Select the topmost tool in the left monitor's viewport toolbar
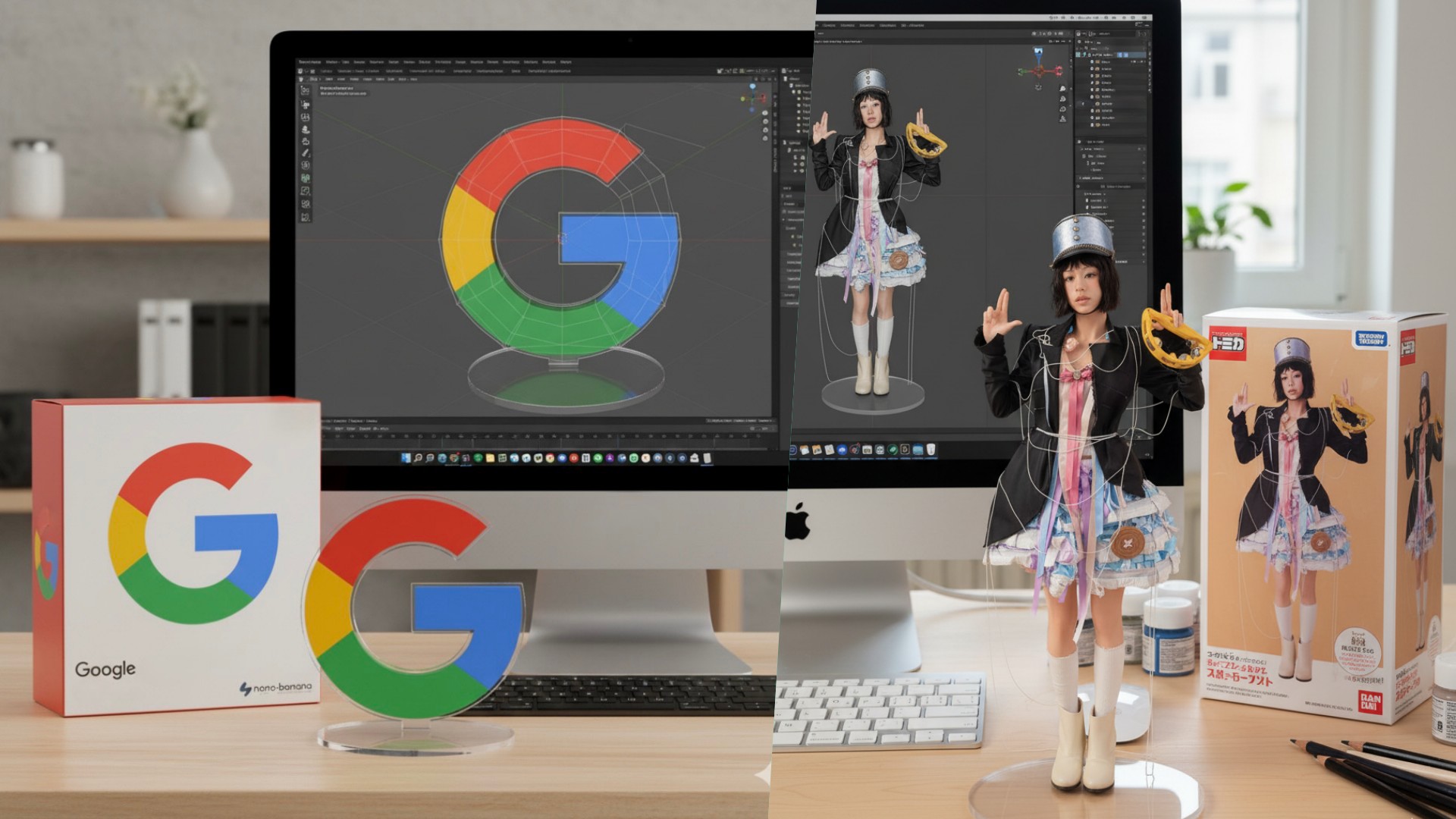Screen dimensions: 1456x819 305,89
